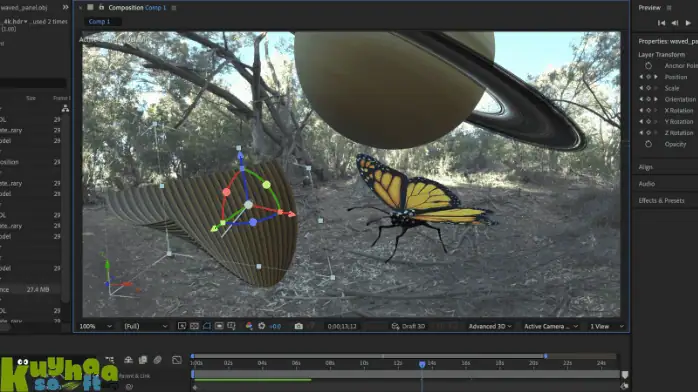Click the play button in Preview
This screenshot has height=392, width=698.
pyautogui.click(x=688, y=23)
